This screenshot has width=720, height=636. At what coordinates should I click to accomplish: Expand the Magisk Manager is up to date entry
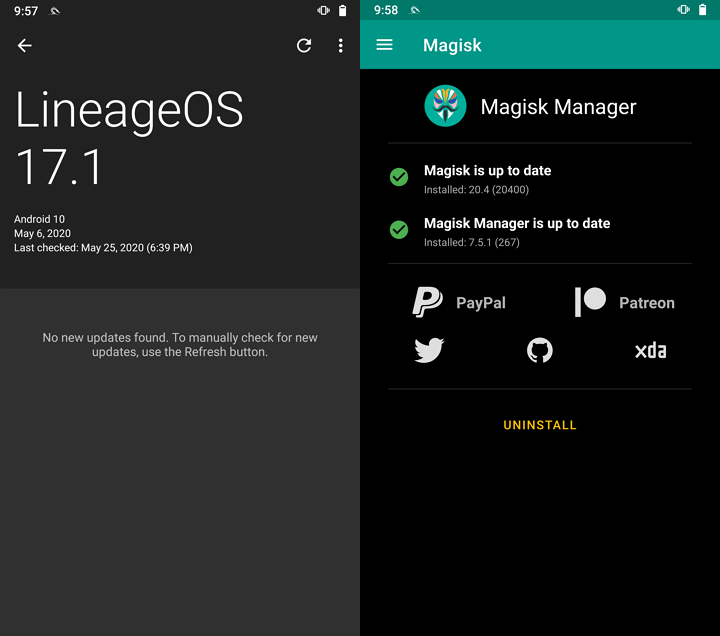pos(516,230)
